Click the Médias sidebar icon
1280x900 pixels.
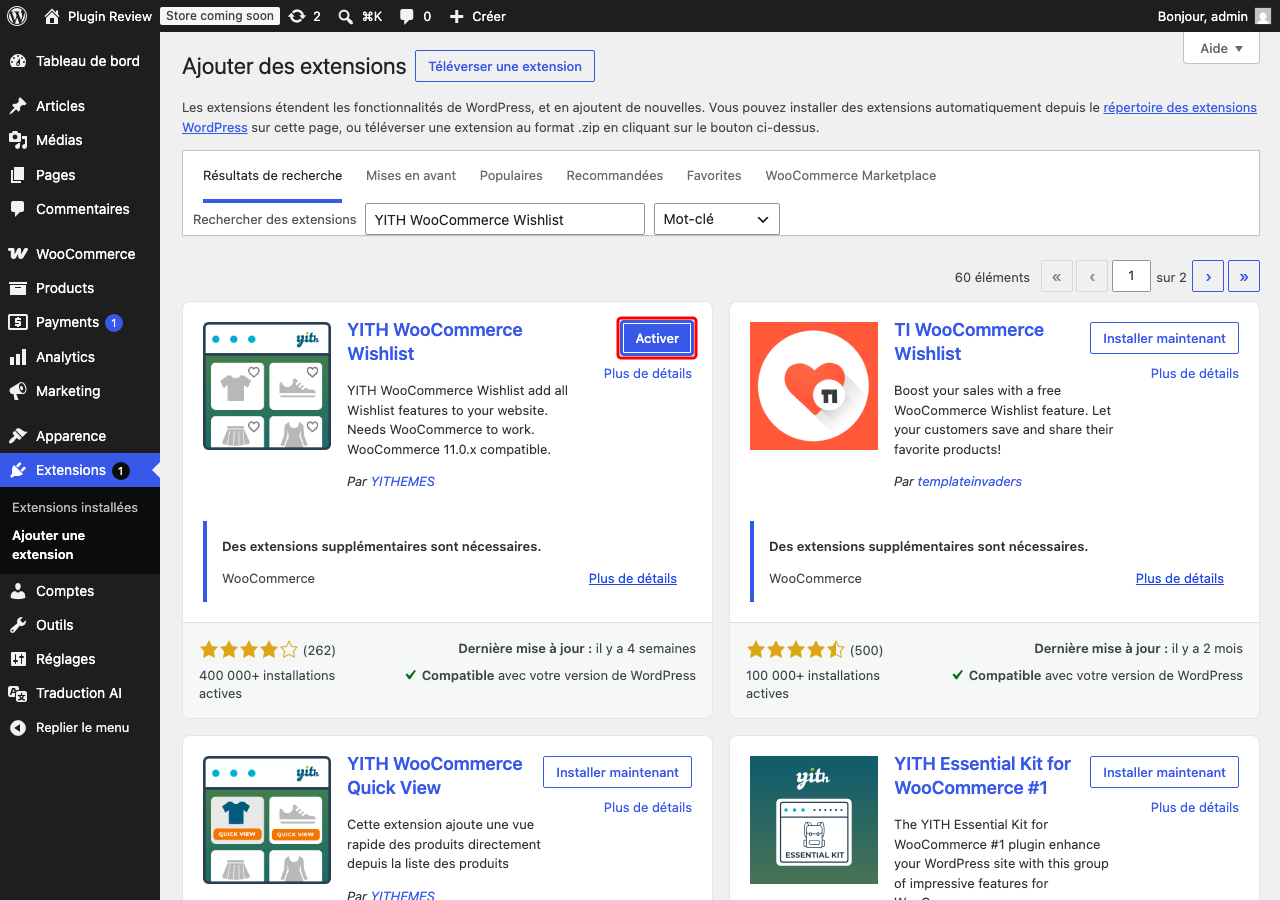tap(18, 140)
